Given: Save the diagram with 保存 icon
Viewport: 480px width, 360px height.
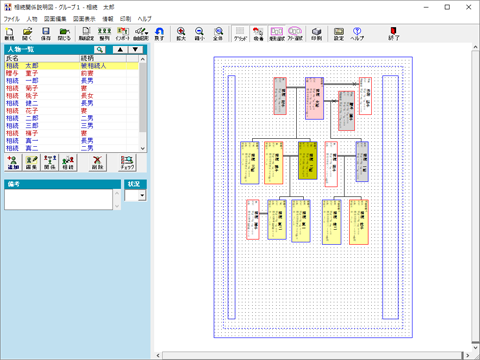Looking at the screenshot, I should (46, 34).
